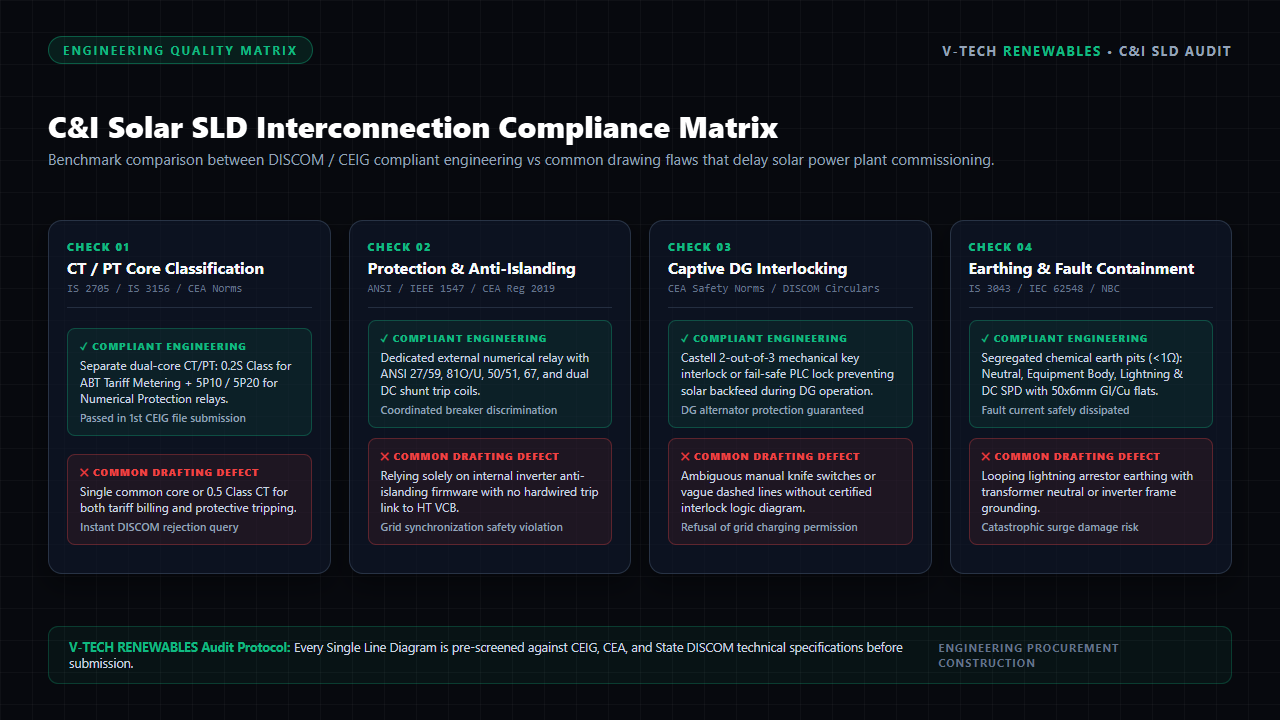Click the red X in the Protection & Anti-Islanding card

point(385,457)
